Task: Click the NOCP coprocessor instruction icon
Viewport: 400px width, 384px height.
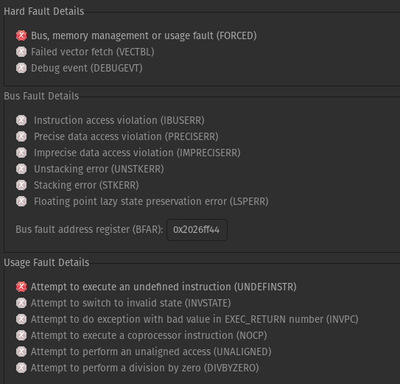Action: click(x=21, y=335)
